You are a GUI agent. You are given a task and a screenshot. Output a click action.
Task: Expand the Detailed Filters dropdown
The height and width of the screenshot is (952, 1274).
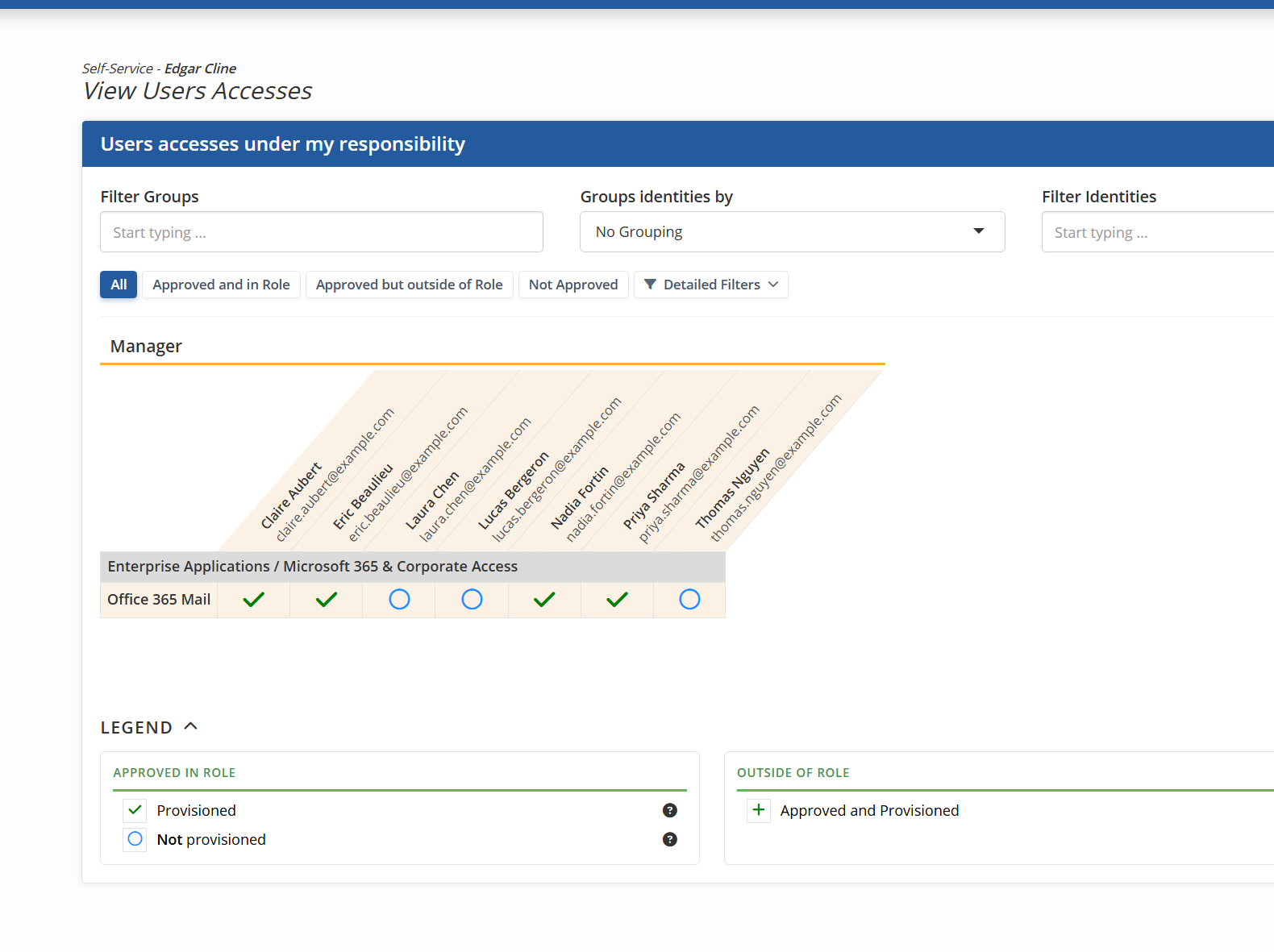point(710,285)
